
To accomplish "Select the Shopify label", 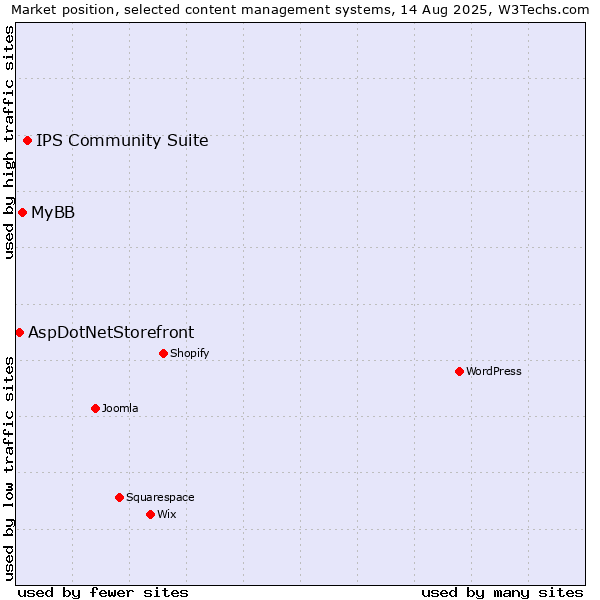I will pos(189,353).
